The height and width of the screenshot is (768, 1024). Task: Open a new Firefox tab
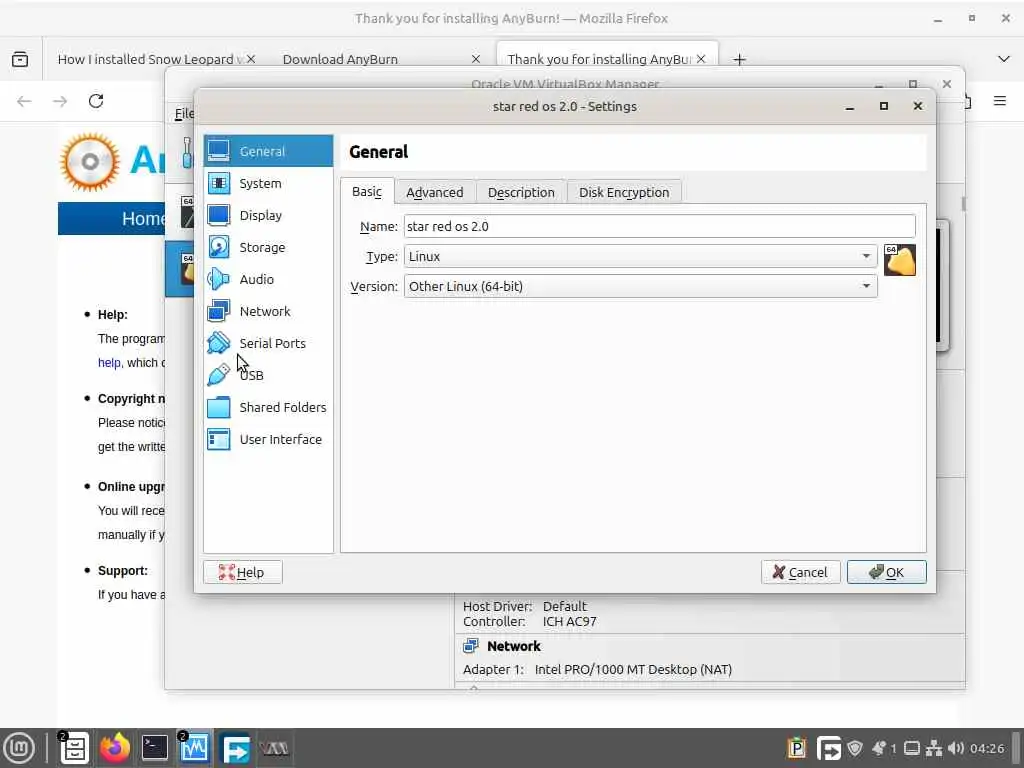point(739,59)
